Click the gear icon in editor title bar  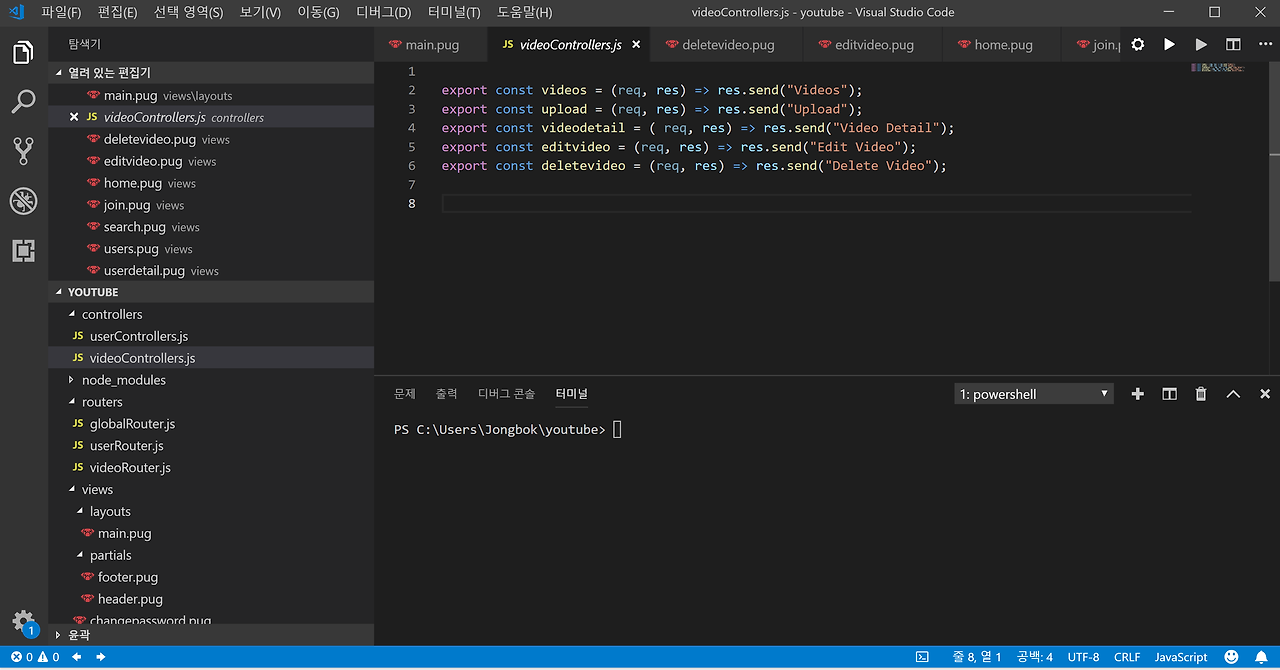[1137, 45]
